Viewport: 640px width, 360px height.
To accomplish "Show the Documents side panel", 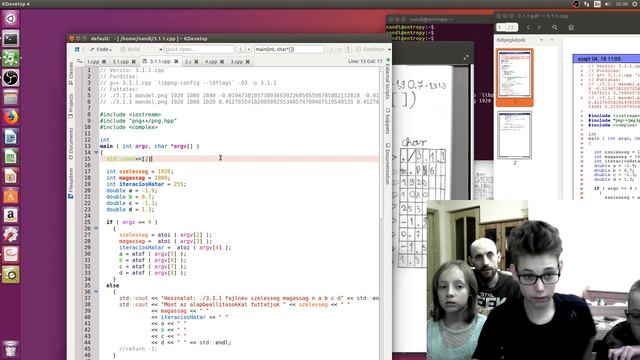I will tap(71, 143).
